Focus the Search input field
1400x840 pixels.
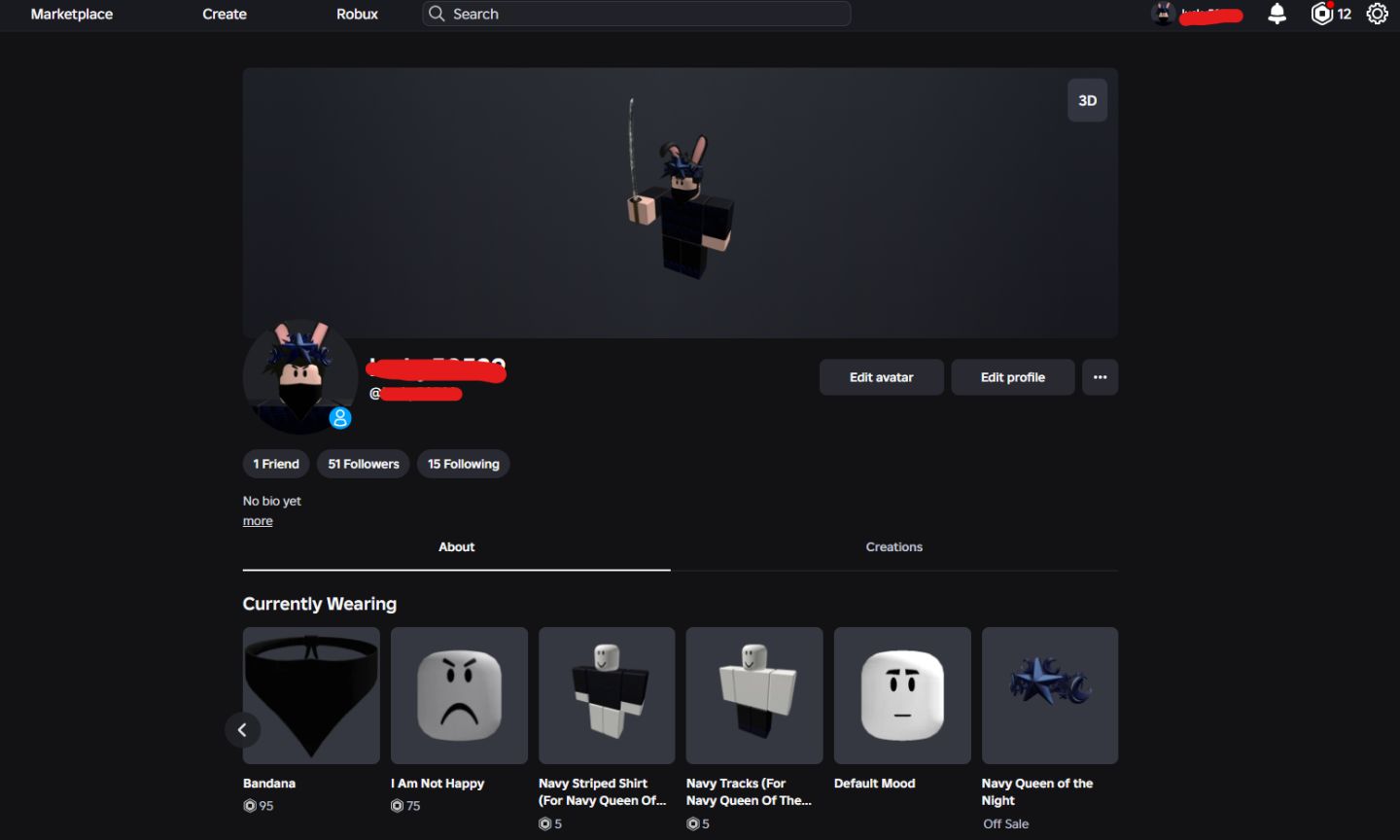637,14
